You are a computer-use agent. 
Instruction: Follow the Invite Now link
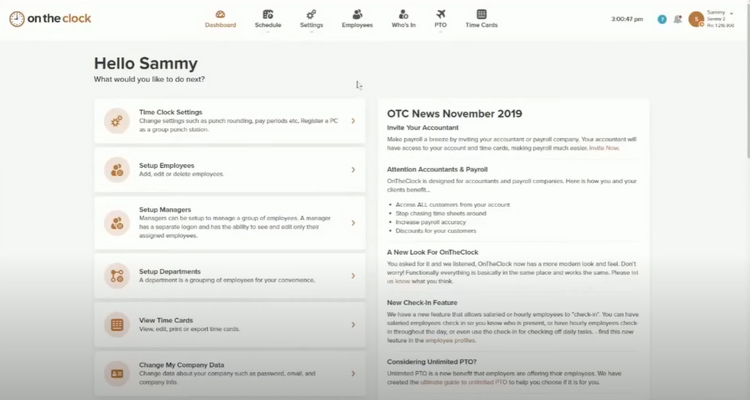pyautogui.click(x=604, y=148)
